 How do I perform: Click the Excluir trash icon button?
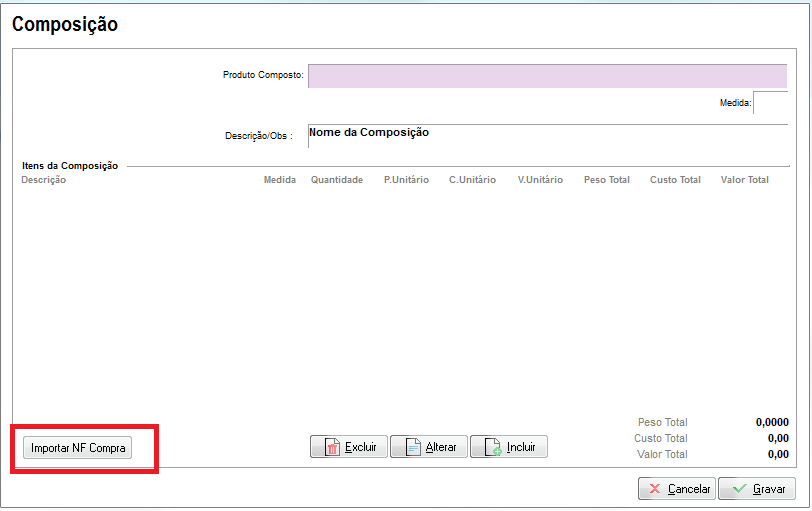click(349, 447)
